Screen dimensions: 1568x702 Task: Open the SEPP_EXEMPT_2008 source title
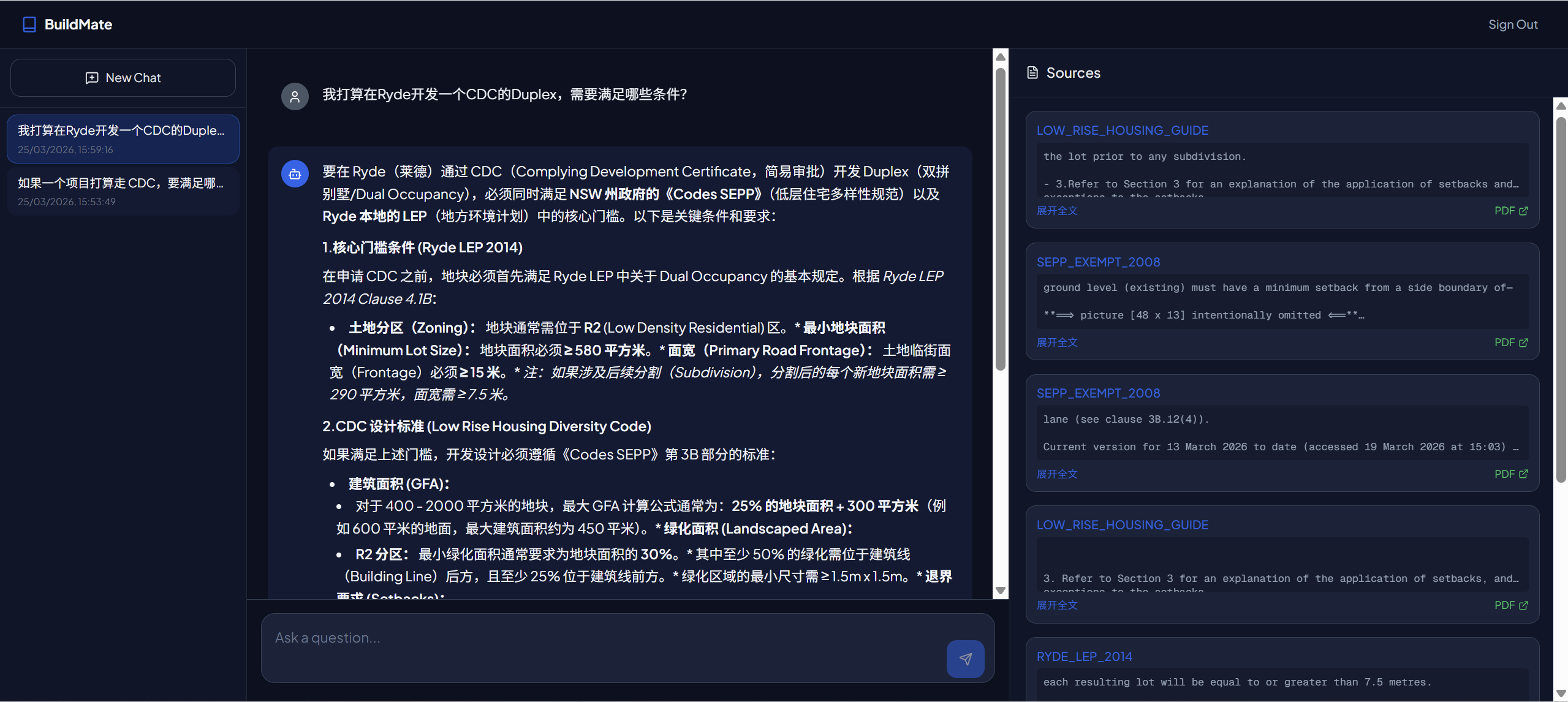pyautogui.click(x=1098, y=262)
